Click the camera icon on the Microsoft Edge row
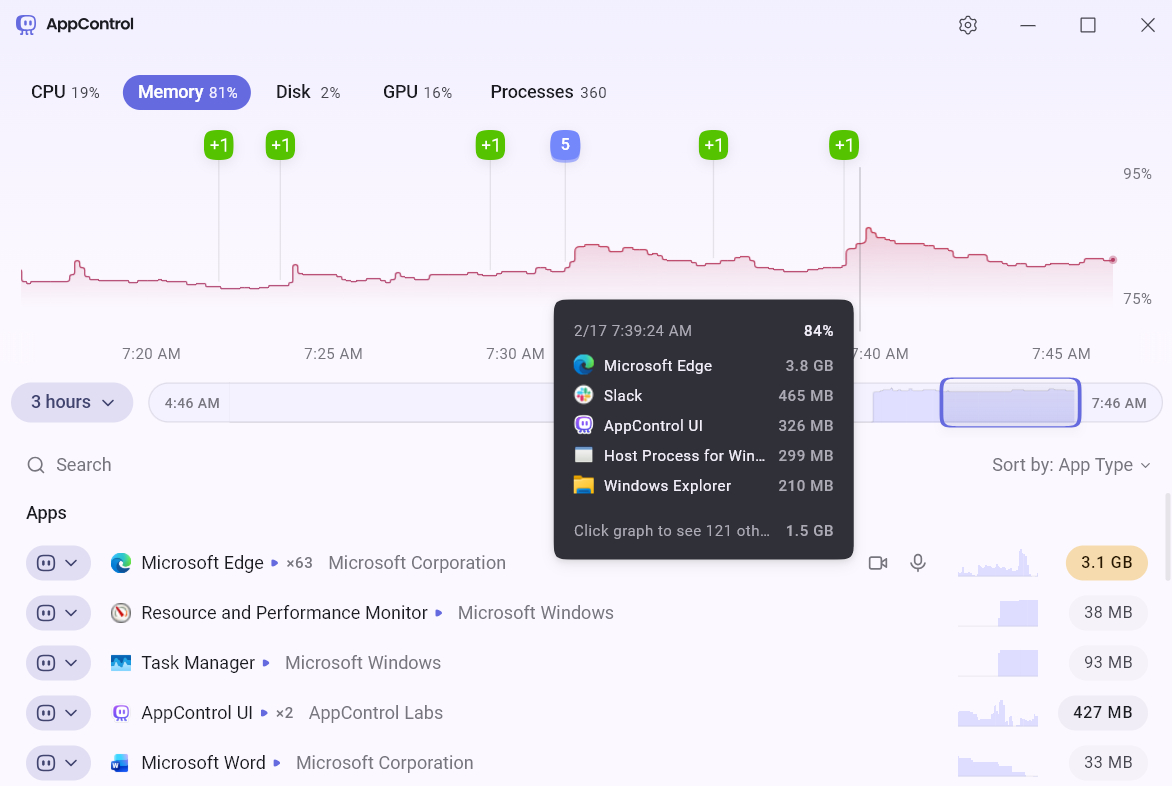Viewport: 1172px width, 786px height. tap(878, 562)
